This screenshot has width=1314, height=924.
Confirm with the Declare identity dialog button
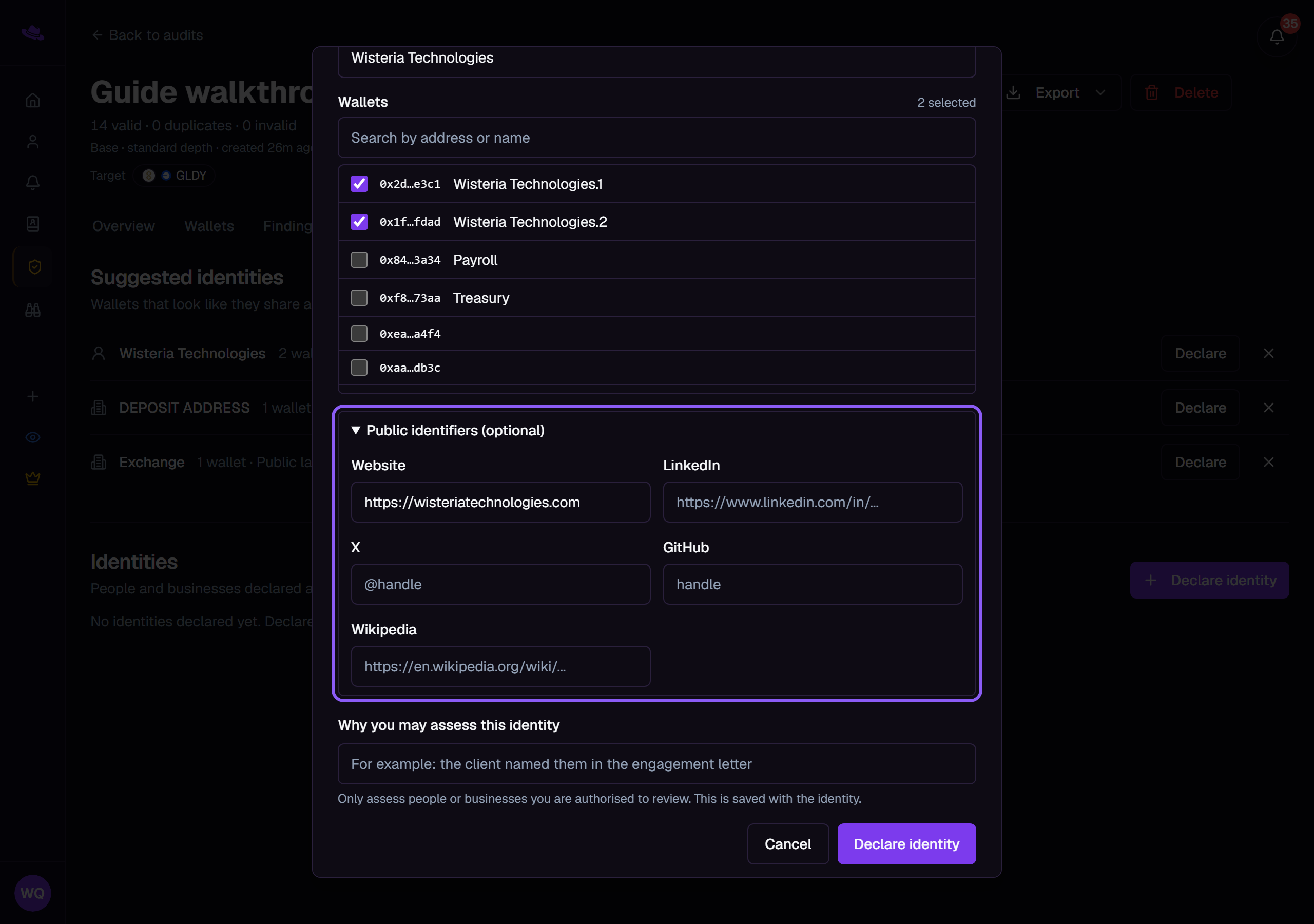pyautogui.click(x=906, y=844)
